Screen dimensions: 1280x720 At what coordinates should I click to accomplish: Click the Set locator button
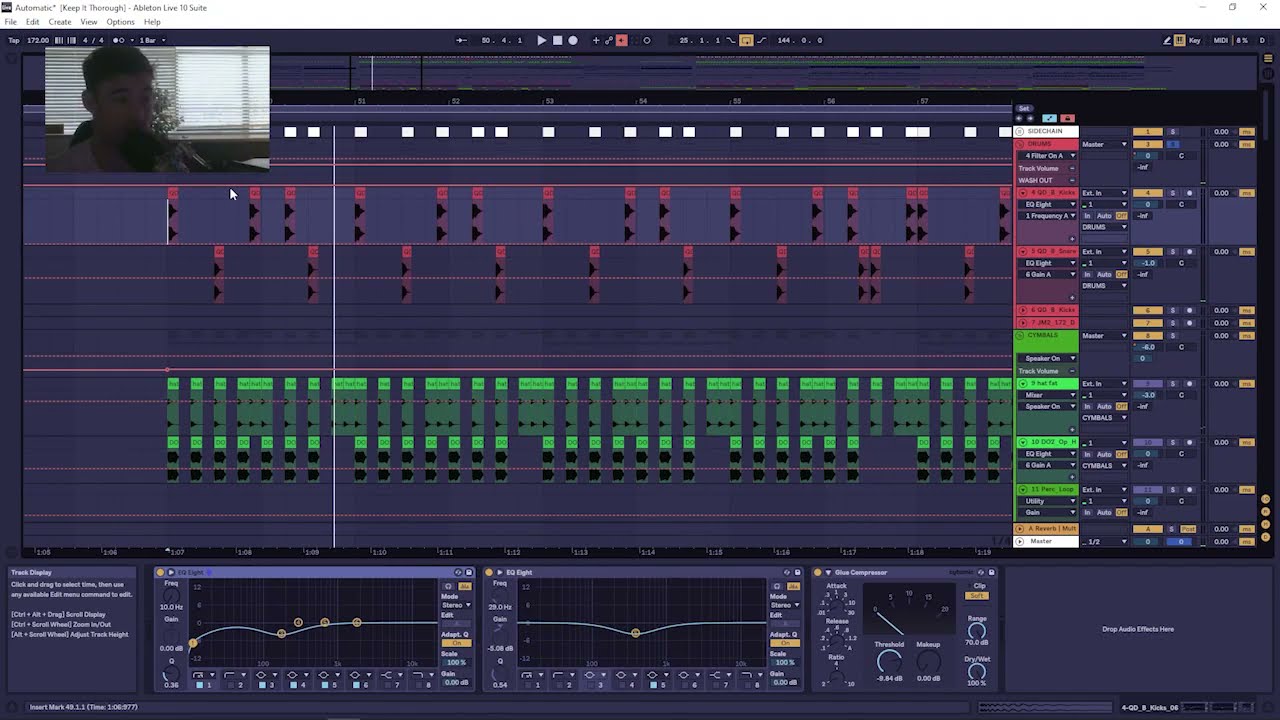coord(1023,108)
